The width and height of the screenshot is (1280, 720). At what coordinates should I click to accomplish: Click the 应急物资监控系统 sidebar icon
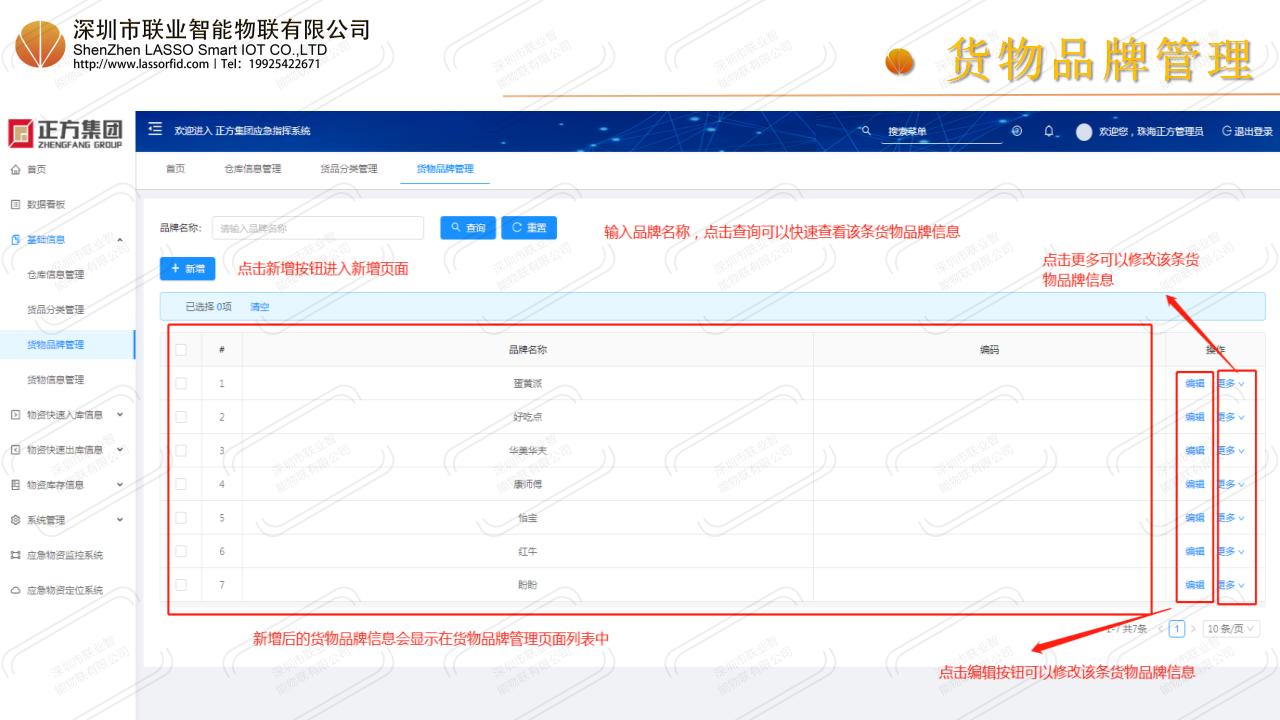(x=13, y=555)
